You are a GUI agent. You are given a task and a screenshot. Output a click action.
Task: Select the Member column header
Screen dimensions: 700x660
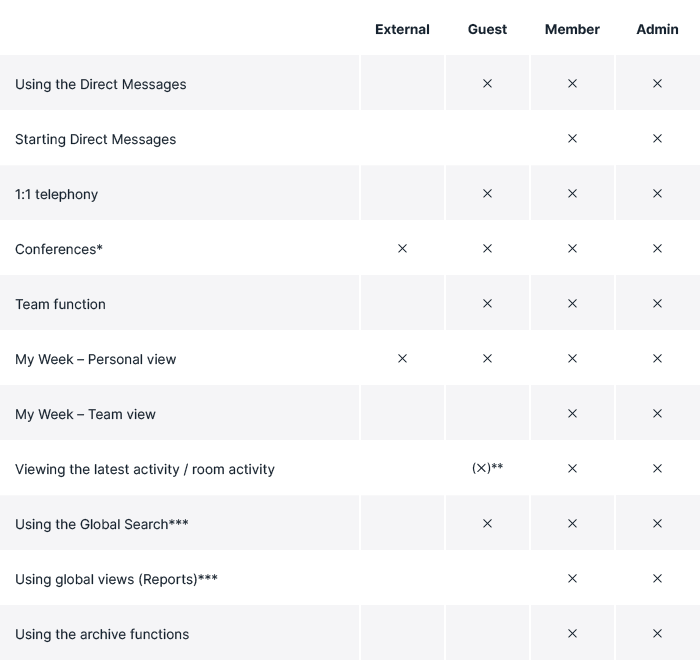pyautogui.click(x=572, y=29)
